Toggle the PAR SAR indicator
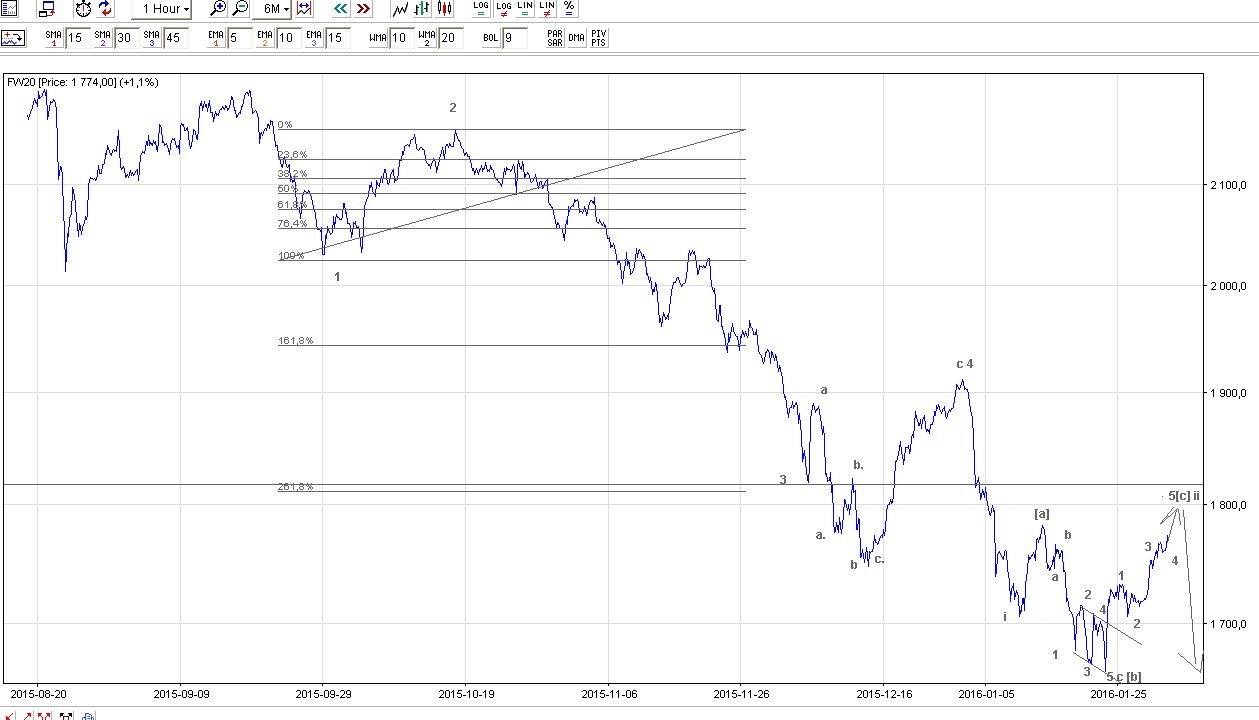This screenshot has height=720, width=1259. click(555, 38)
